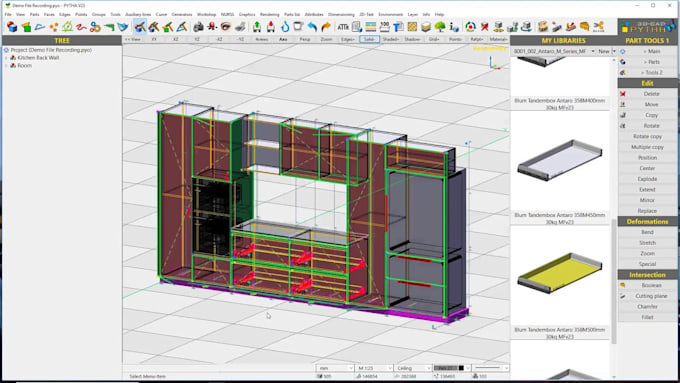Click the green and yellow cube icon in the toolbar
This screenshot has width=680, height=383.
pos(26,27)
